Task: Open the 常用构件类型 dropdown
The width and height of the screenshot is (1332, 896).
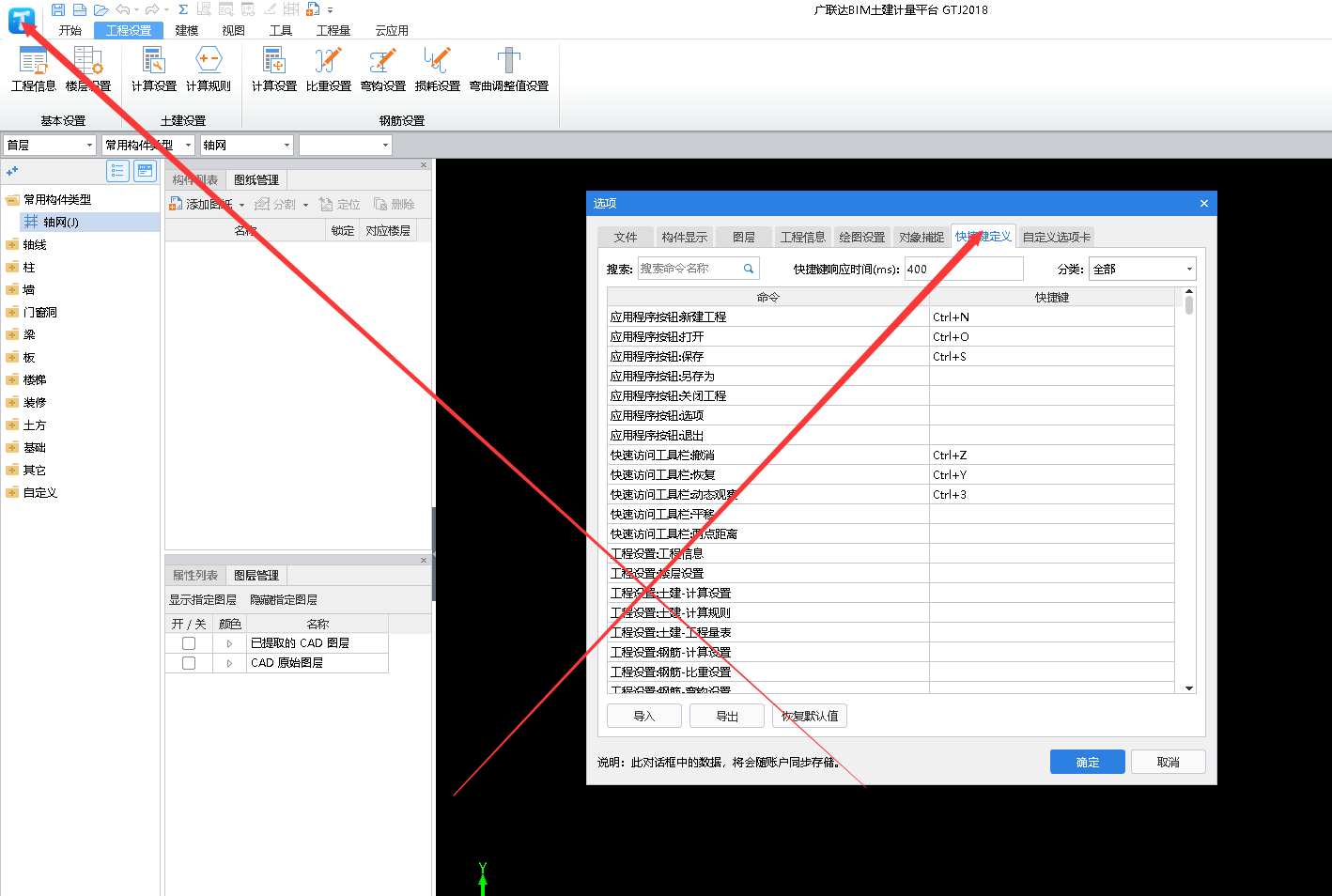Action: (148, 145)
